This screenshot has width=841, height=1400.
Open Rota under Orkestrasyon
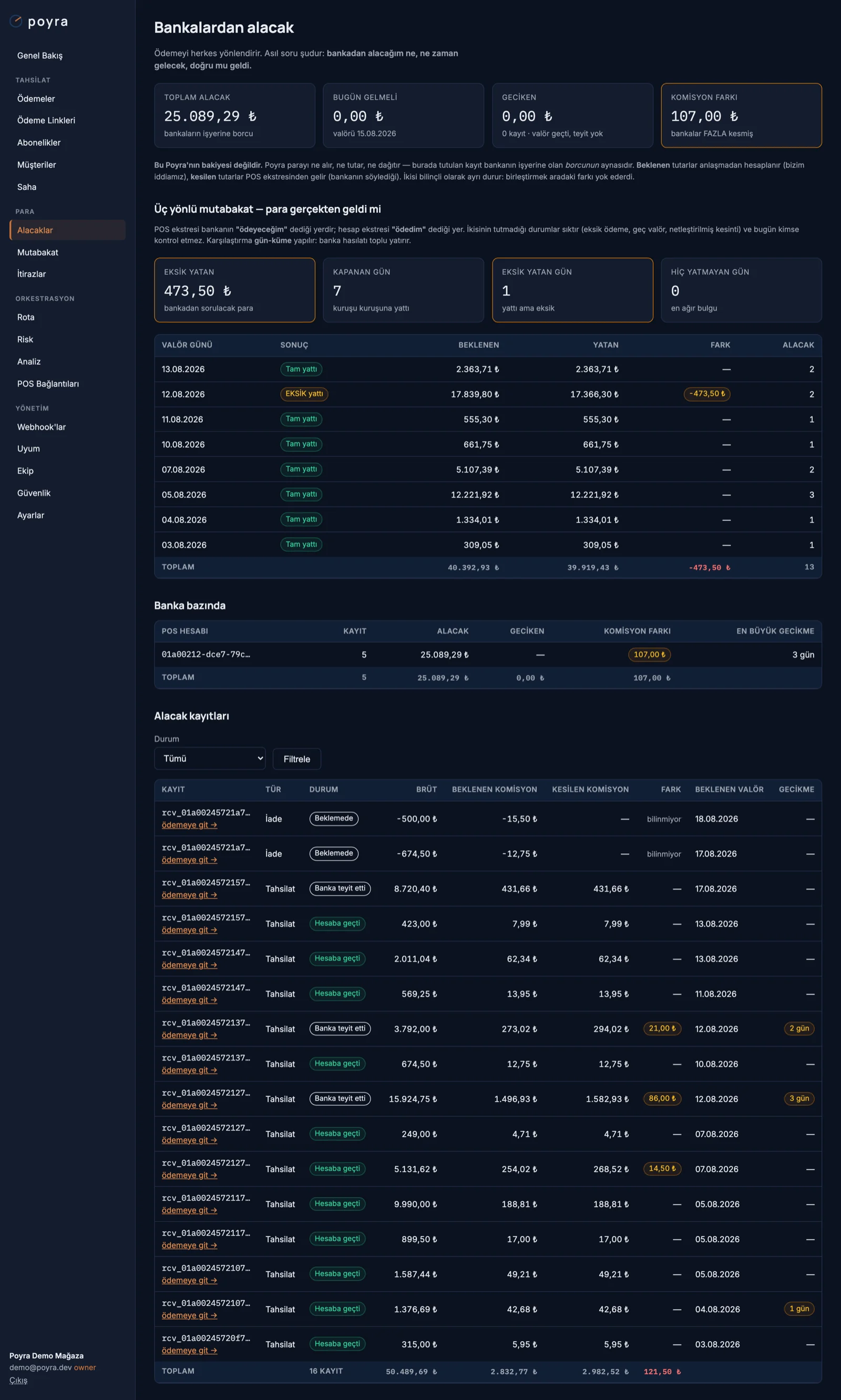[x=26, y=318]
